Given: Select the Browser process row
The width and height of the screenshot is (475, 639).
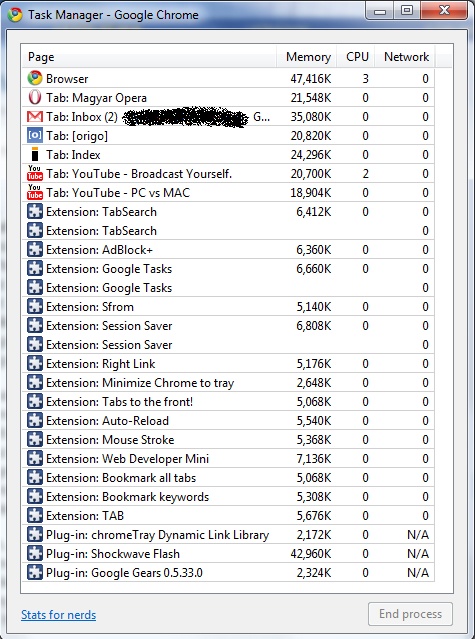Looking at the screenshot, I should coord(228,78).
